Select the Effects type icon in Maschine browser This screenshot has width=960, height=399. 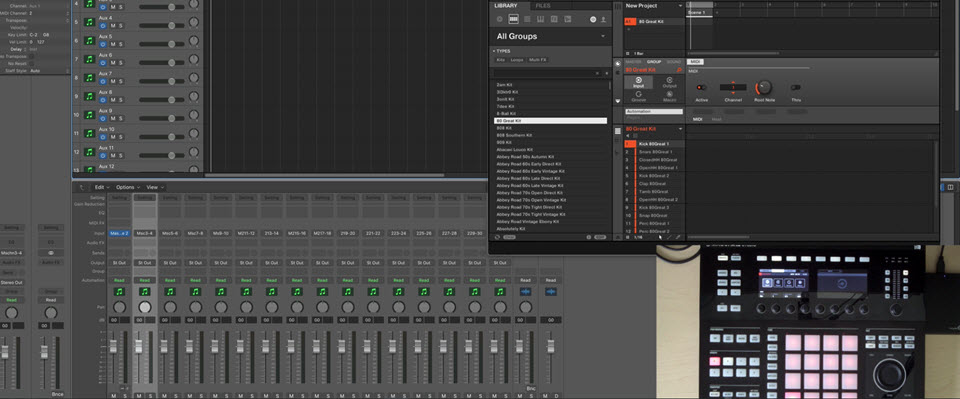pos(554,20)
